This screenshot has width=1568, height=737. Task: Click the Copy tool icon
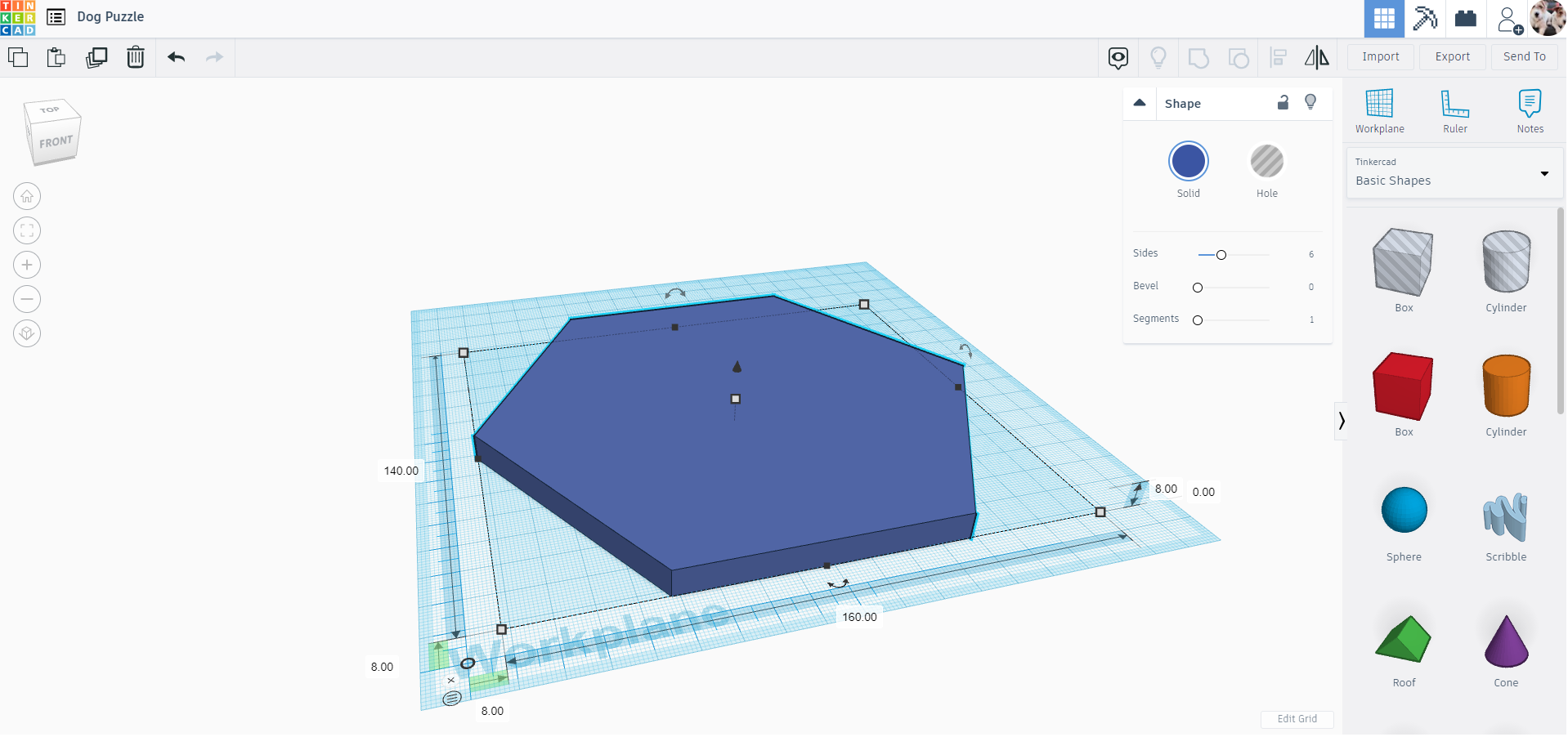tap(18, 57)
